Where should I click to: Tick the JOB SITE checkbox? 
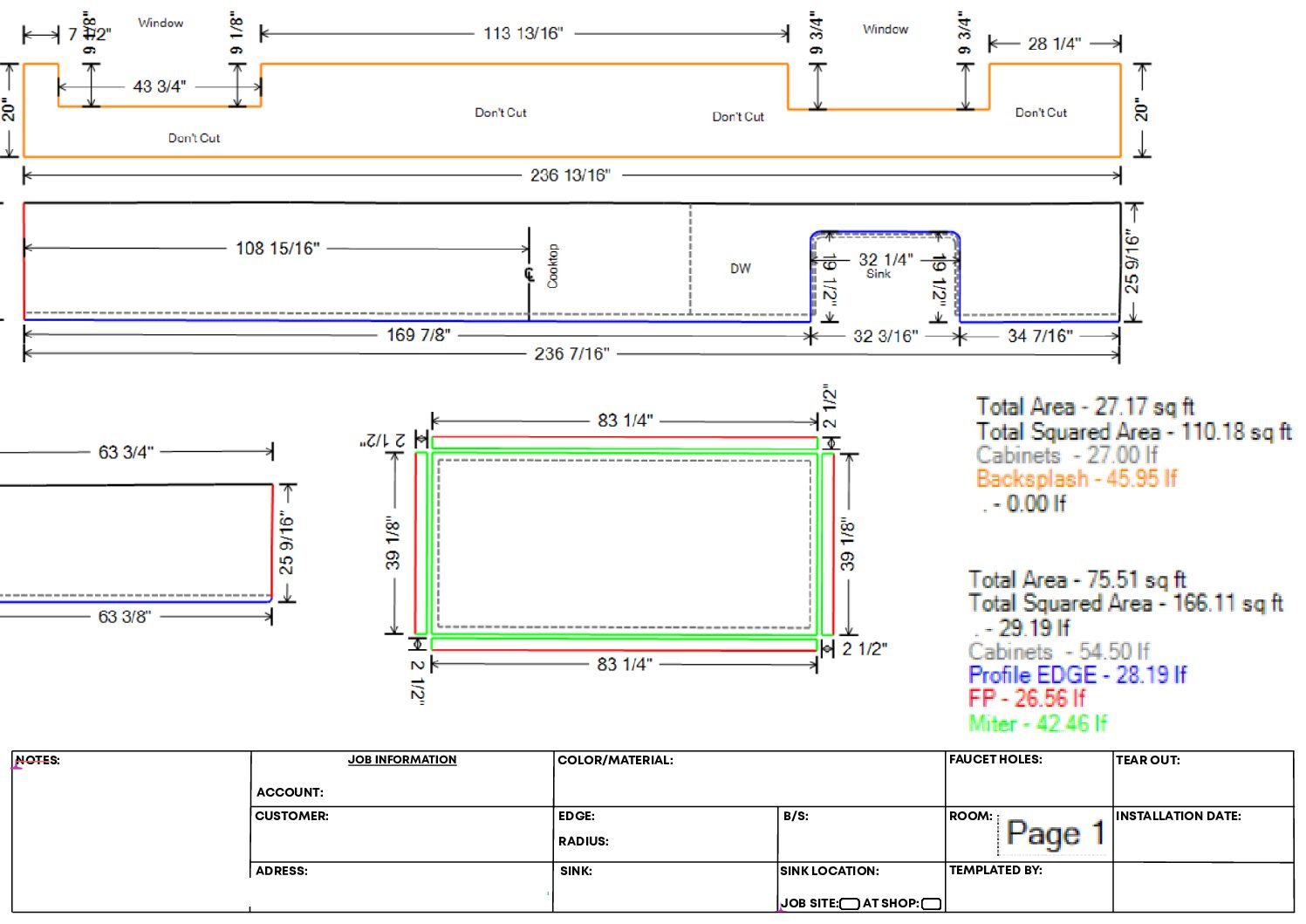click(849, 904)
